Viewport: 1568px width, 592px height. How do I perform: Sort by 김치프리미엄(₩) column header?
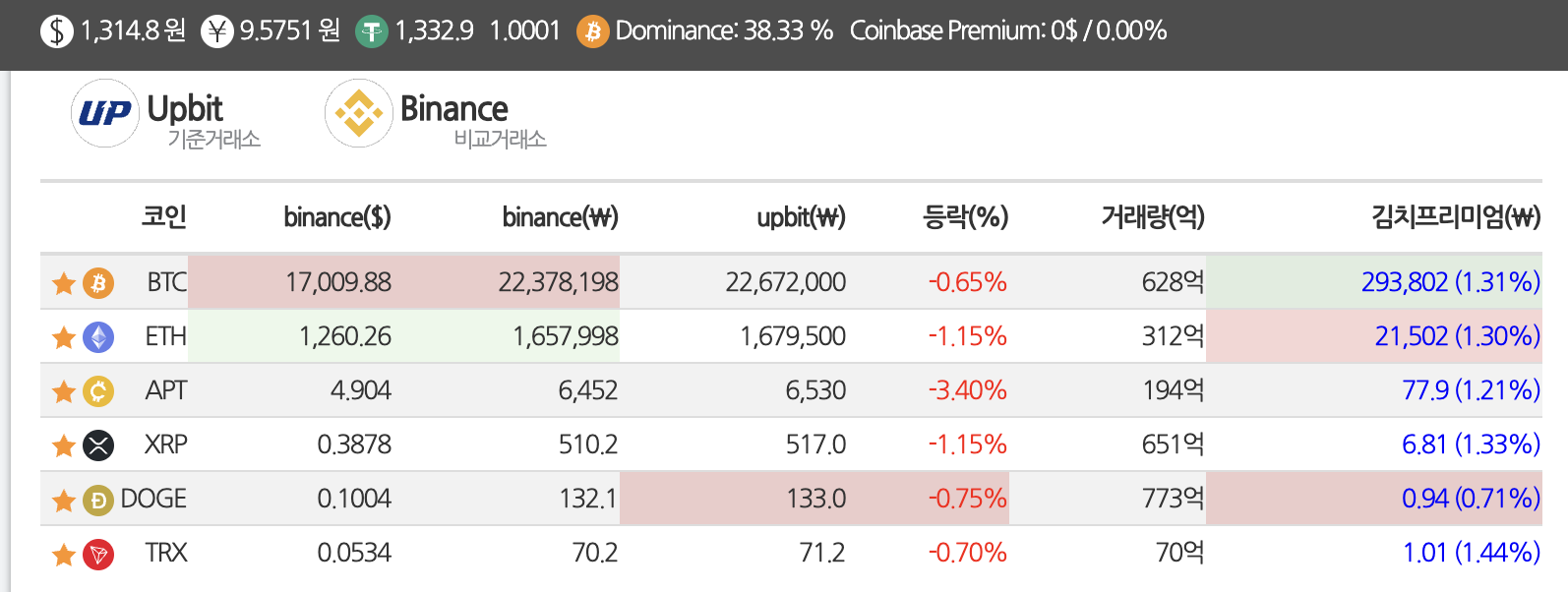(1457, 216)
